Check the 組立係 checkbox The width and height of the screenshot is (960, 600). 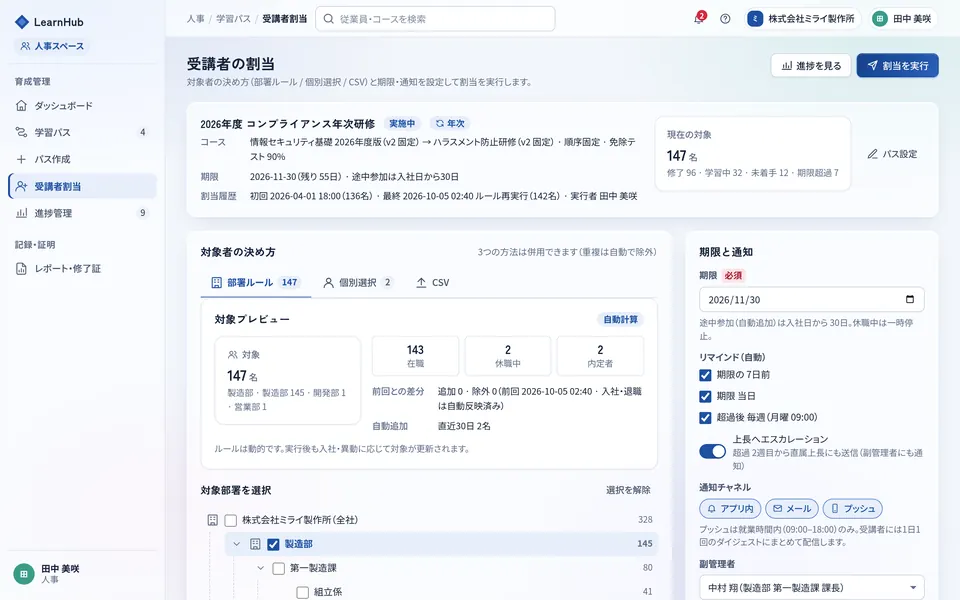[x=302, y=592]
